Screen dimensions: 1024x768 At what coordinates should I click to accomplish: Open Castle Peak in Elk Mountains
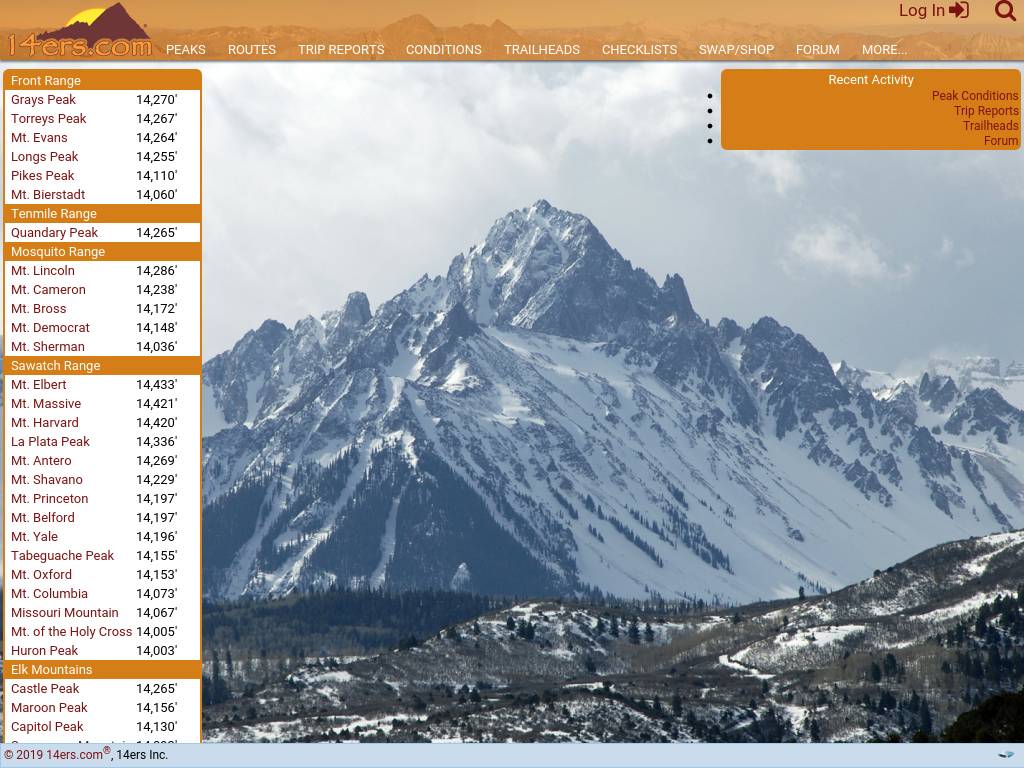tap(45, 688)
